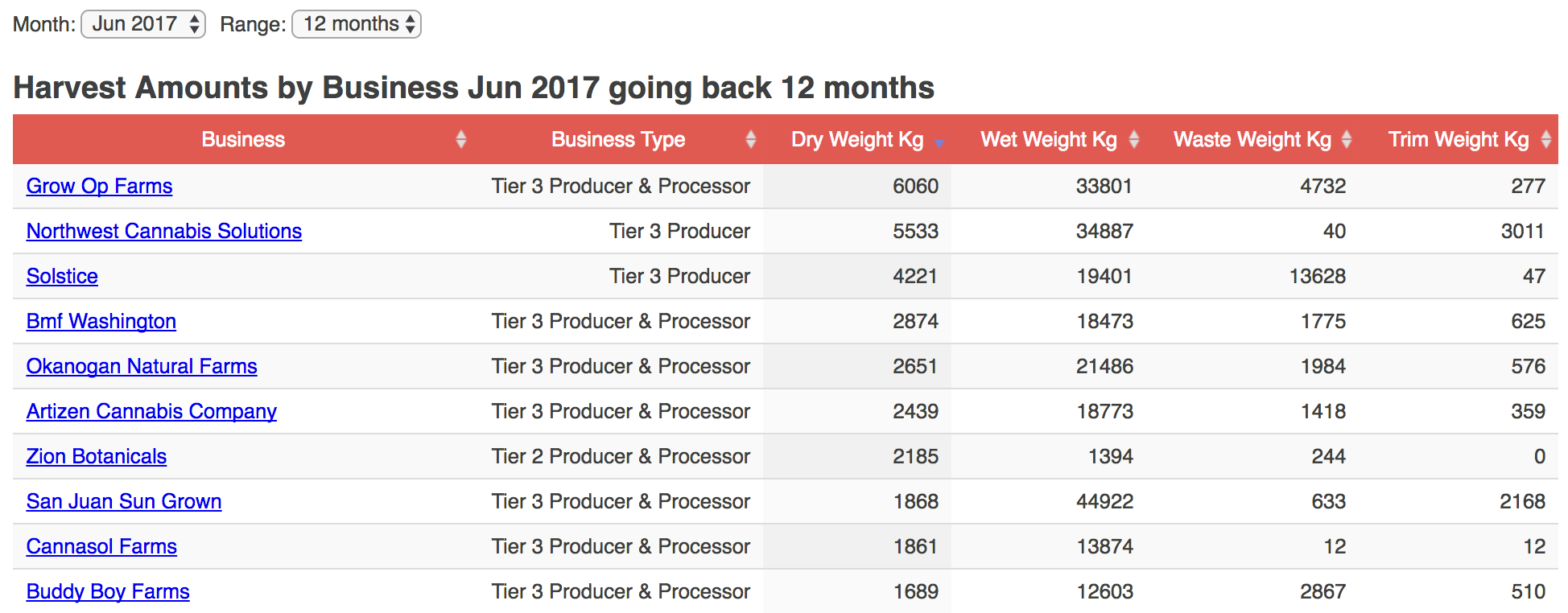Open the Cannasol Farms link
The image size is (1568, 613).
pyautogui.click(x=101, y=546)
